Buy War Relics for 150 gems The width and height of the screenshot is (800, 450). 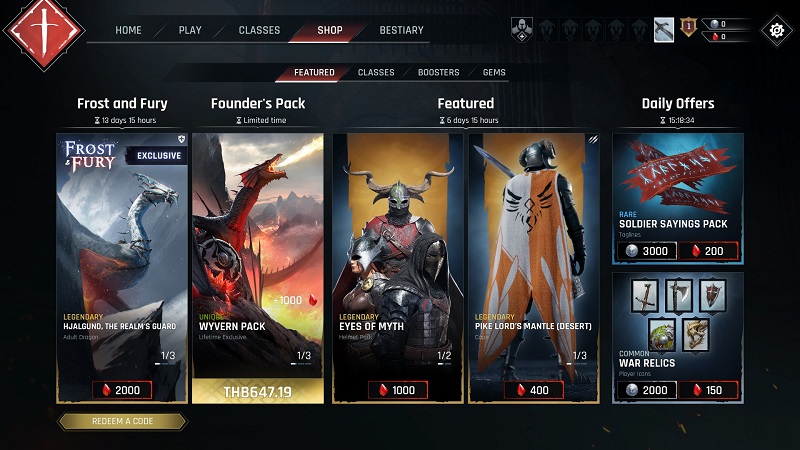coord(708,390)
